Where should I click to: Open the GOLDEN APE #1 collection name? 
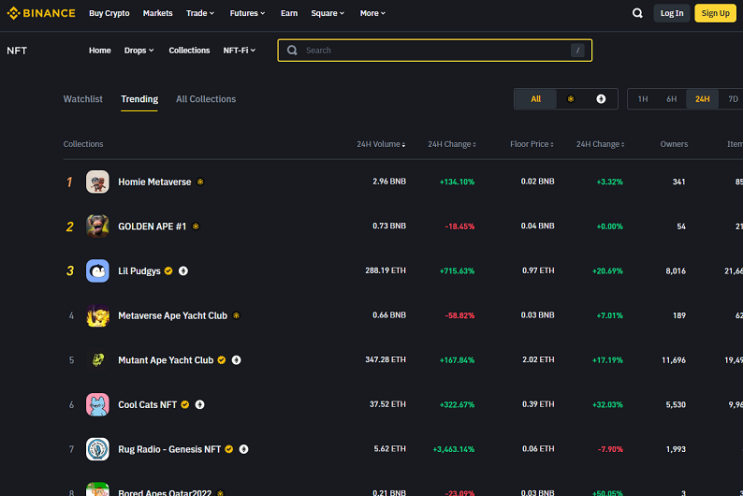[x=152, y=226]
